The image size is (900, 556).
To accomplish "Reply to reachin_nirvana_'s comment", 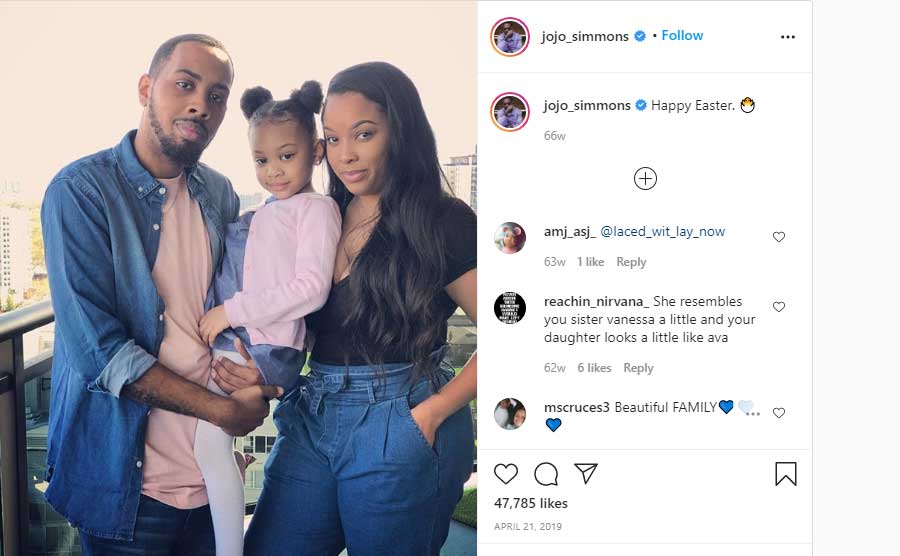I will (x=638, y=368).
